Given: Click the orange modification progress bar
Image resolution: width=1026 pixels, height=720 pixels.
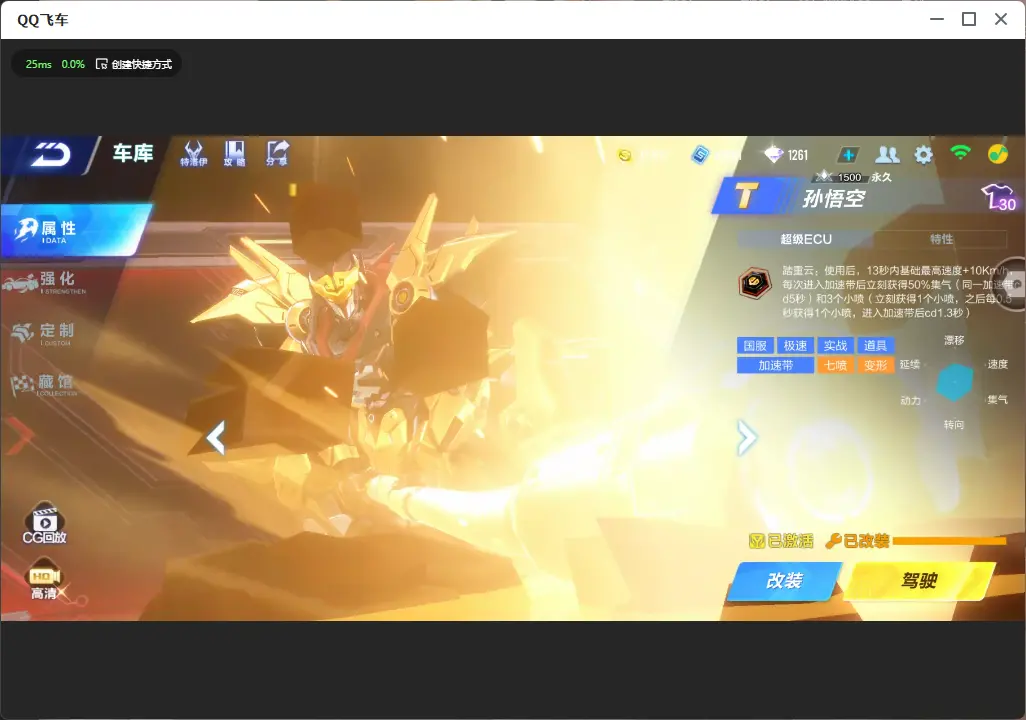Looking at the screenshot, I should 949,541.
